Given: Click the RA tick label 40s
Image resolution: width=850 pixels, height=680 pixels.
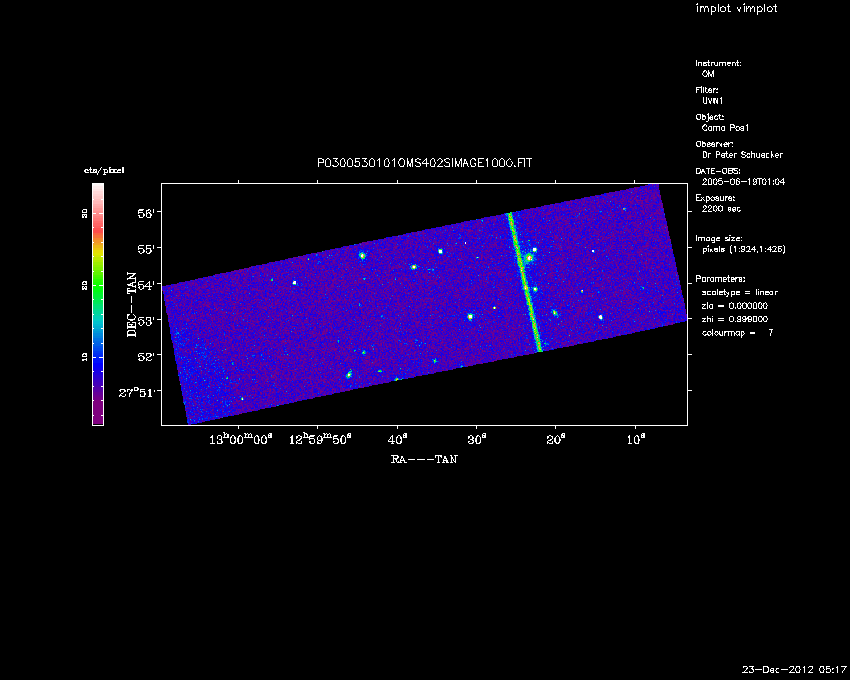Looking at the screenshot, I should 397,439.
